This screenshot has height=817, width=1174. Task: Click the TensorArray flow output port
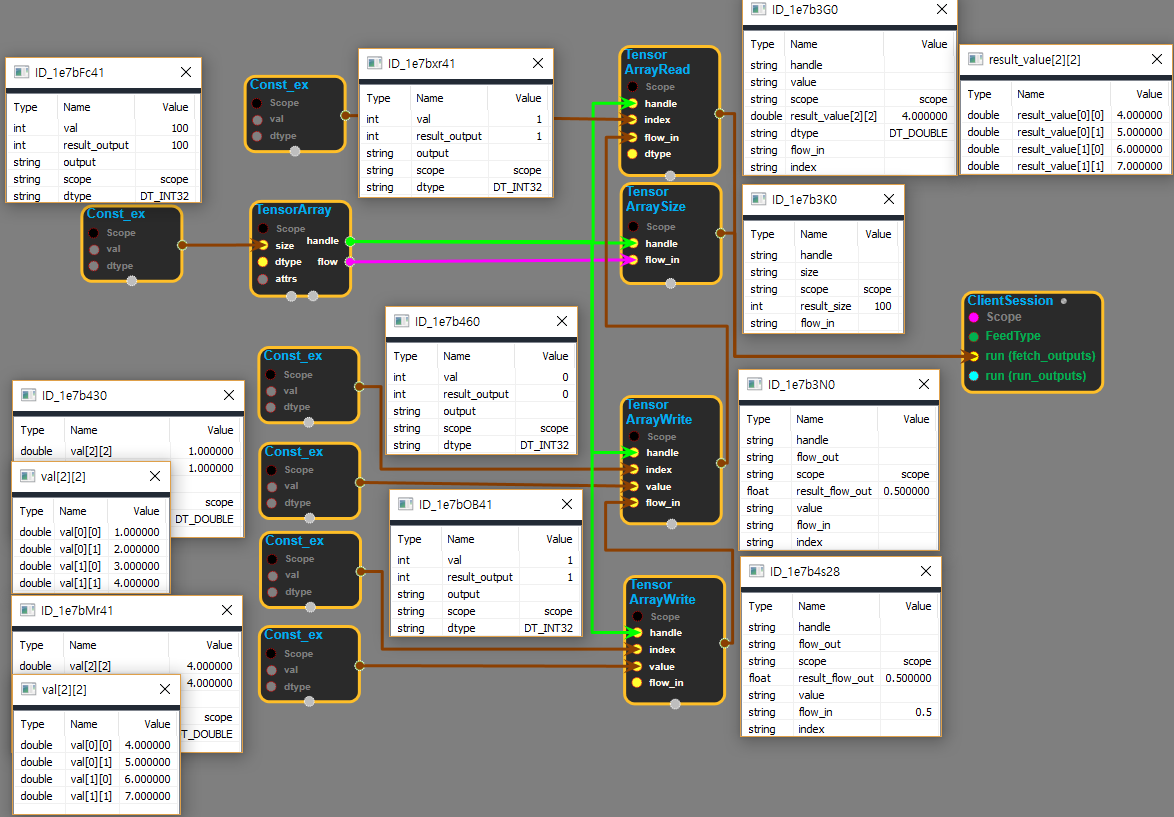[349, 262]
